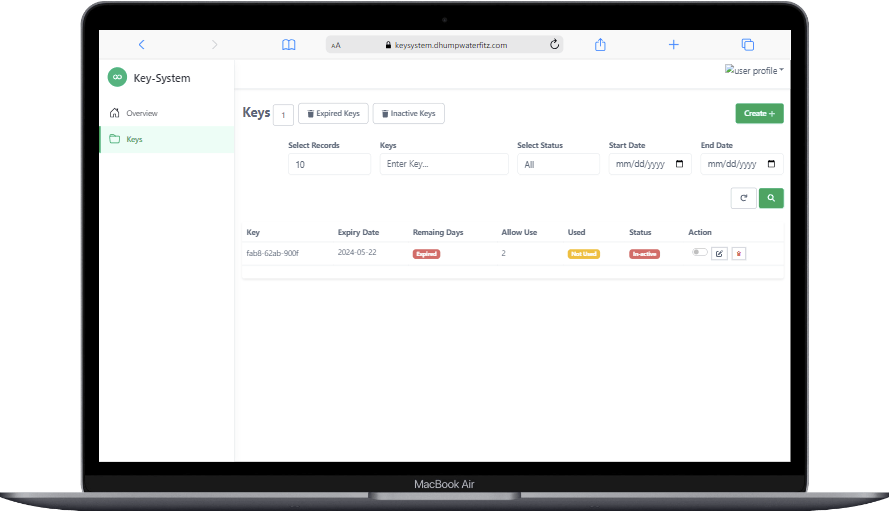Screen dimensions: 889x511
Task: Expand the user profile dropdown
Action: point(754,71)
